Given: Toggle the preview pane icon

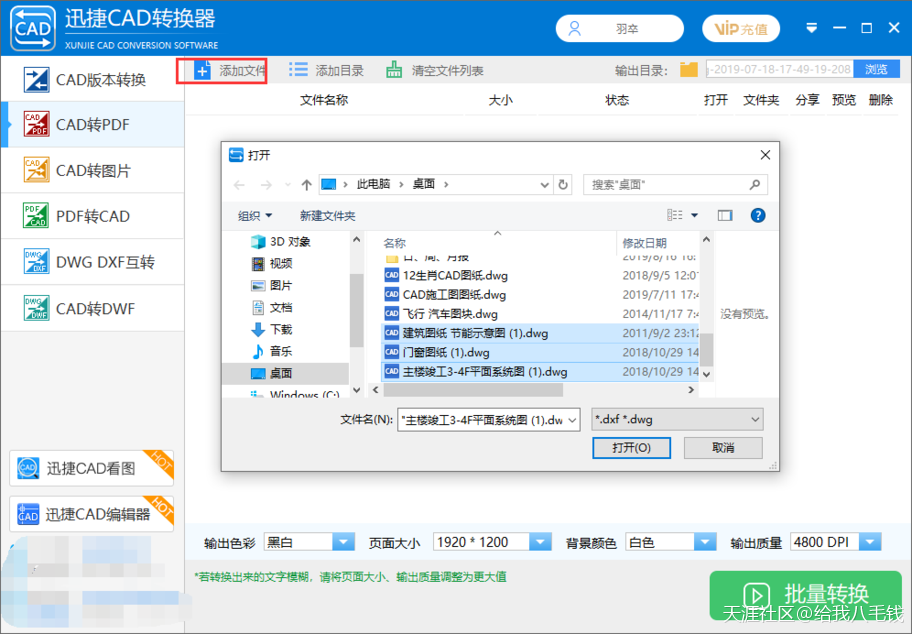Looking at the screenshot, I should (725, 216).
